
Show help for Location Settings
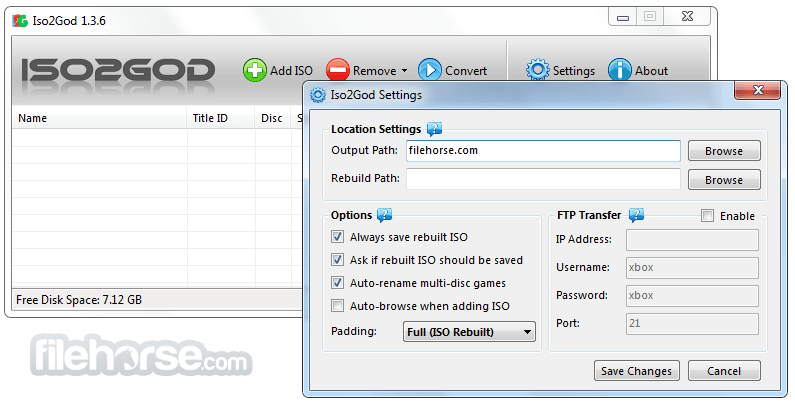[435, 129]
